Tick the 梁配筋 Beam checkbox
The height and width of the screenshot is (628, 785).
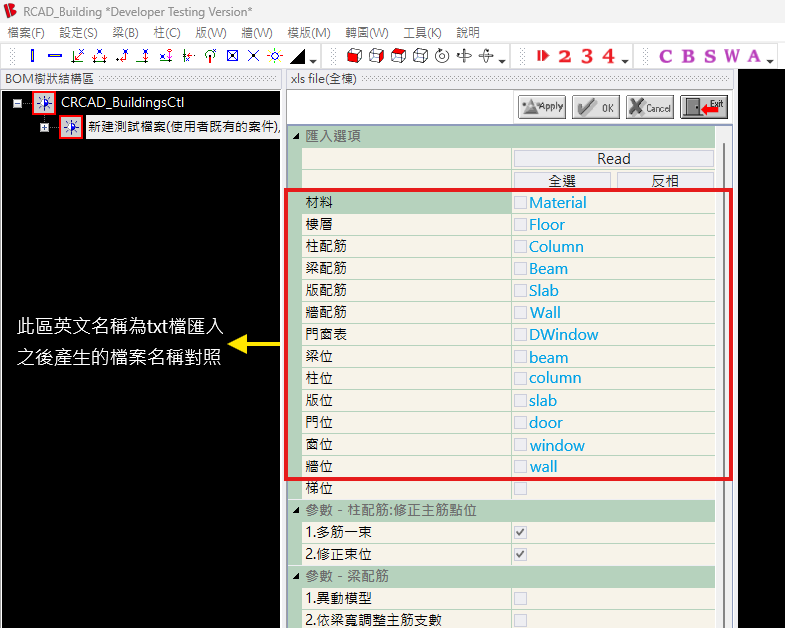[x=521, y=268]
